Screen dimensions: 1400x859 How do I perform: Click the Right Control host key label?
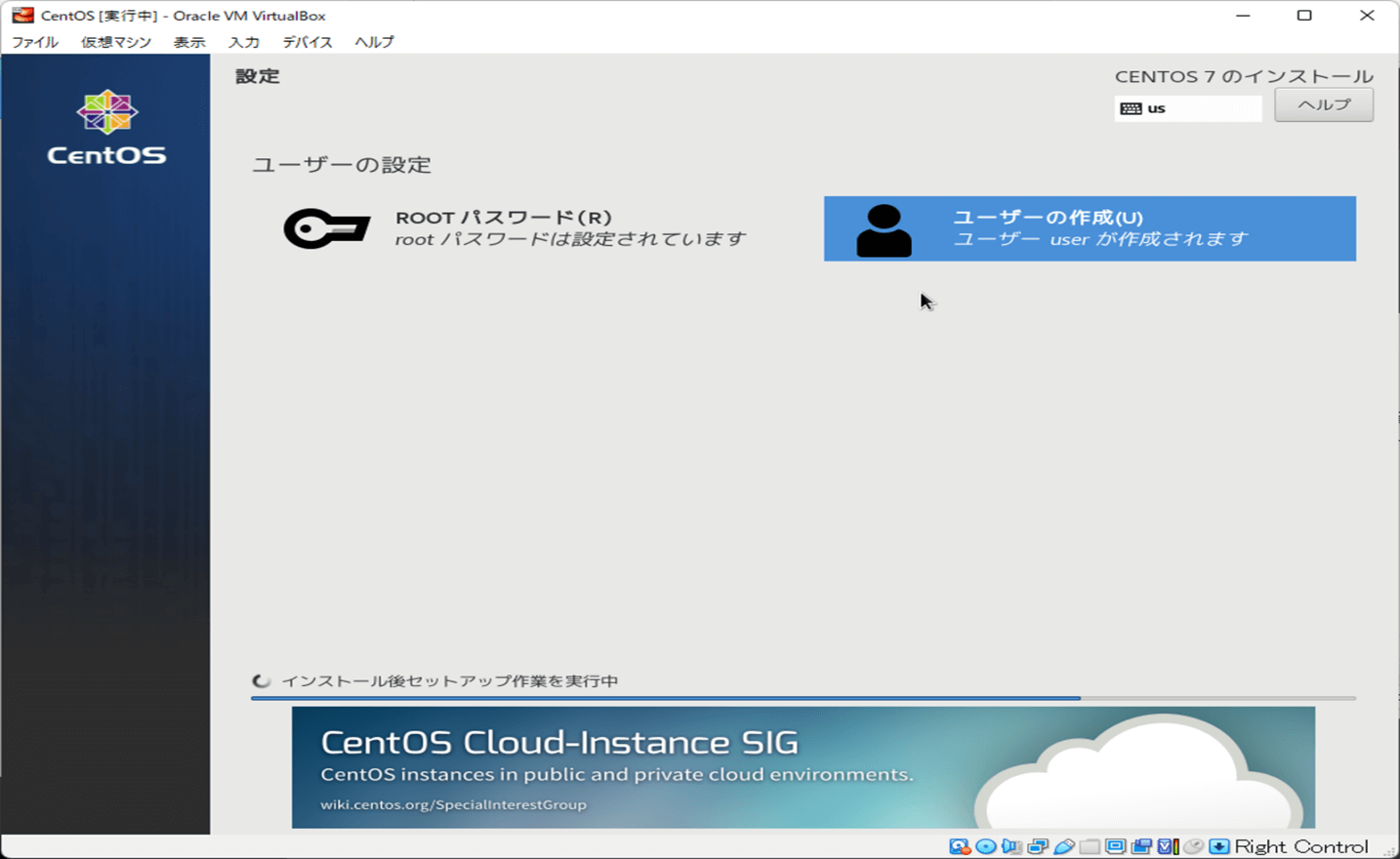1301,846
